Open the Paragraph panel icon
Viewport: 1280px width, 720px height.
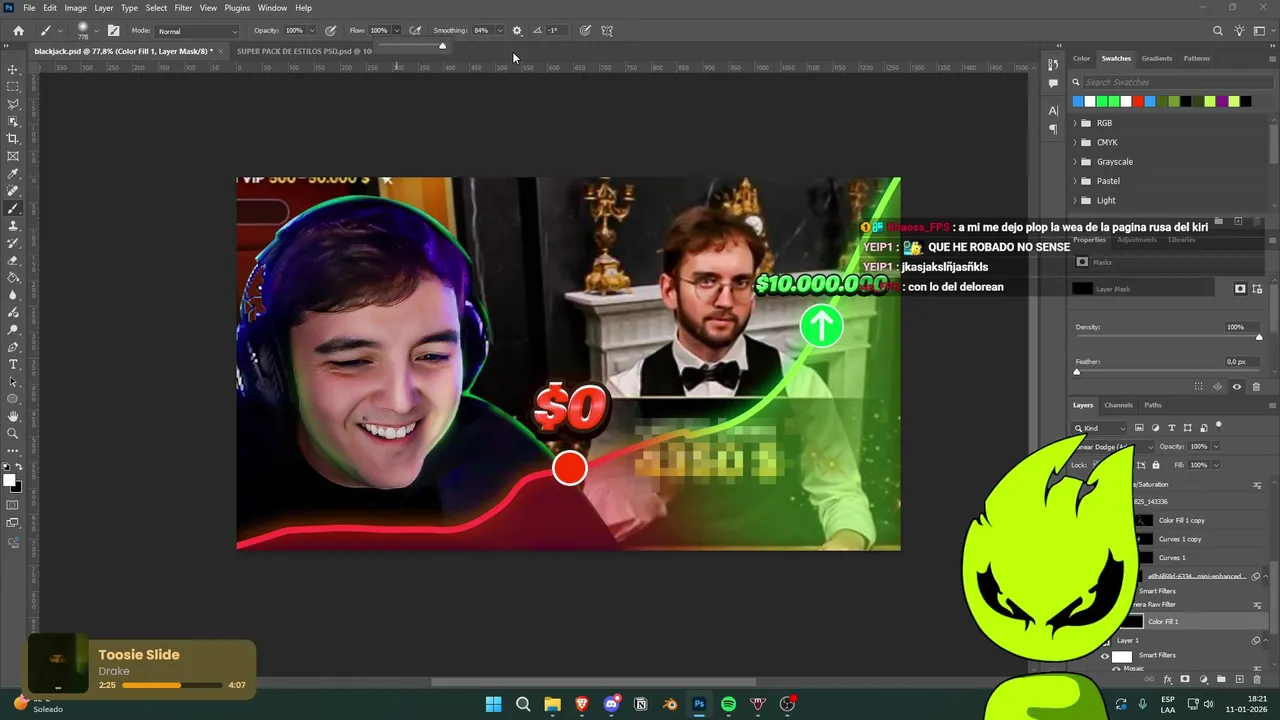1053,129
